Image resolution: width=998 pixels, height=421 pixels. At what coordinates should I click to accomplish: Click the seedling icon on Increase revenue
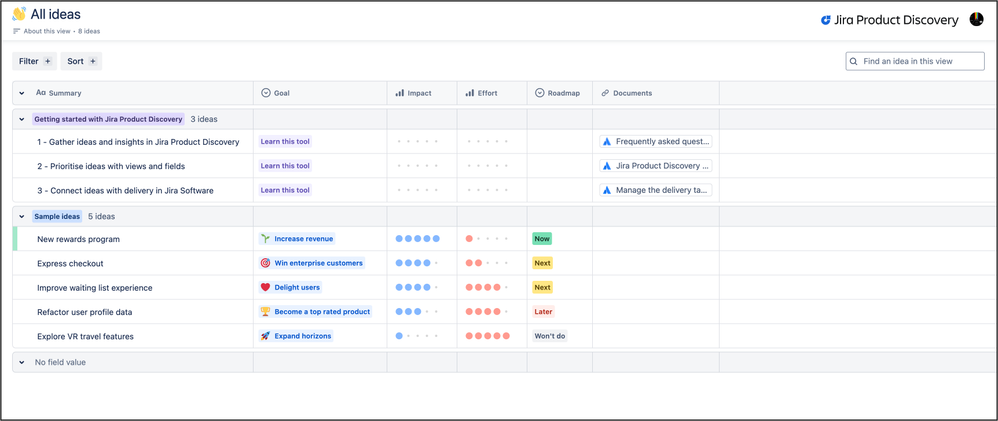tap(265, 239)
